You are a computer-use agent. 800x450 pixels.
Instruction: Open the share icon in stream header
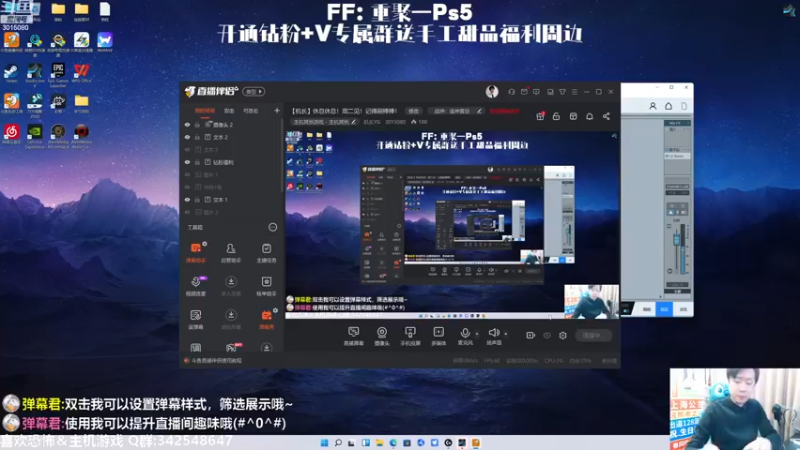(x=606, y=116)
